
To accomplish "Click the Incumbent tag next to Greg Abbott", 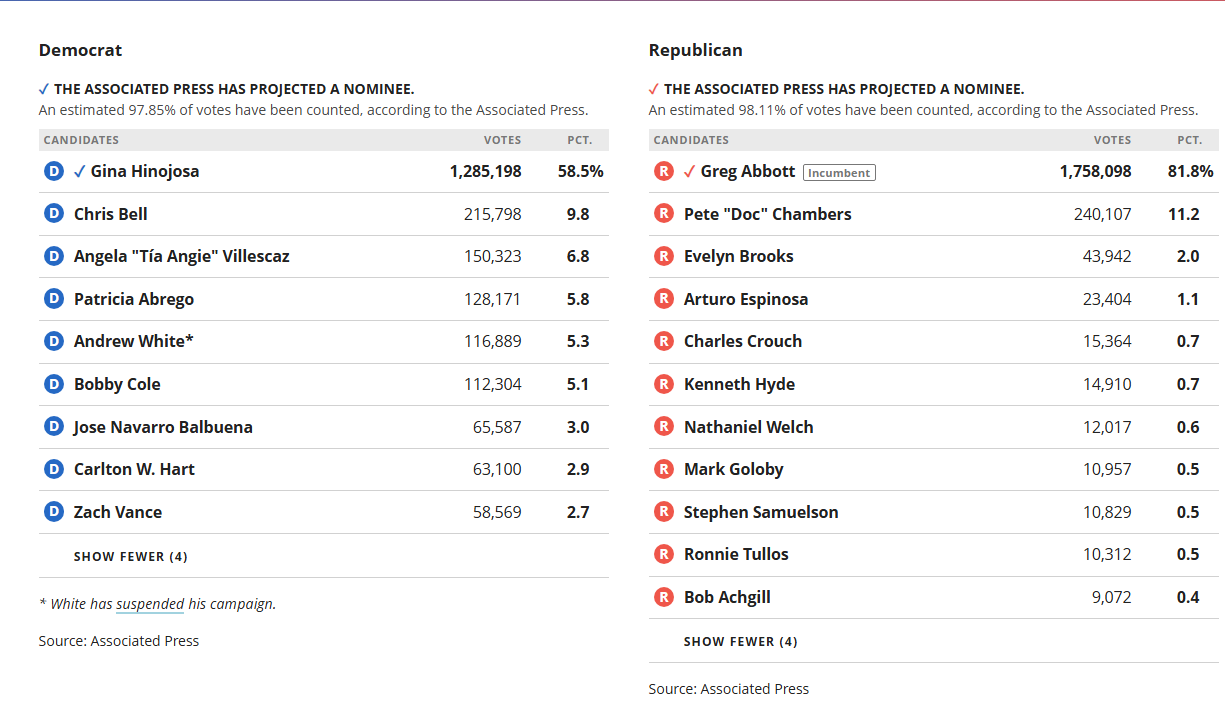I will point(839,173).
